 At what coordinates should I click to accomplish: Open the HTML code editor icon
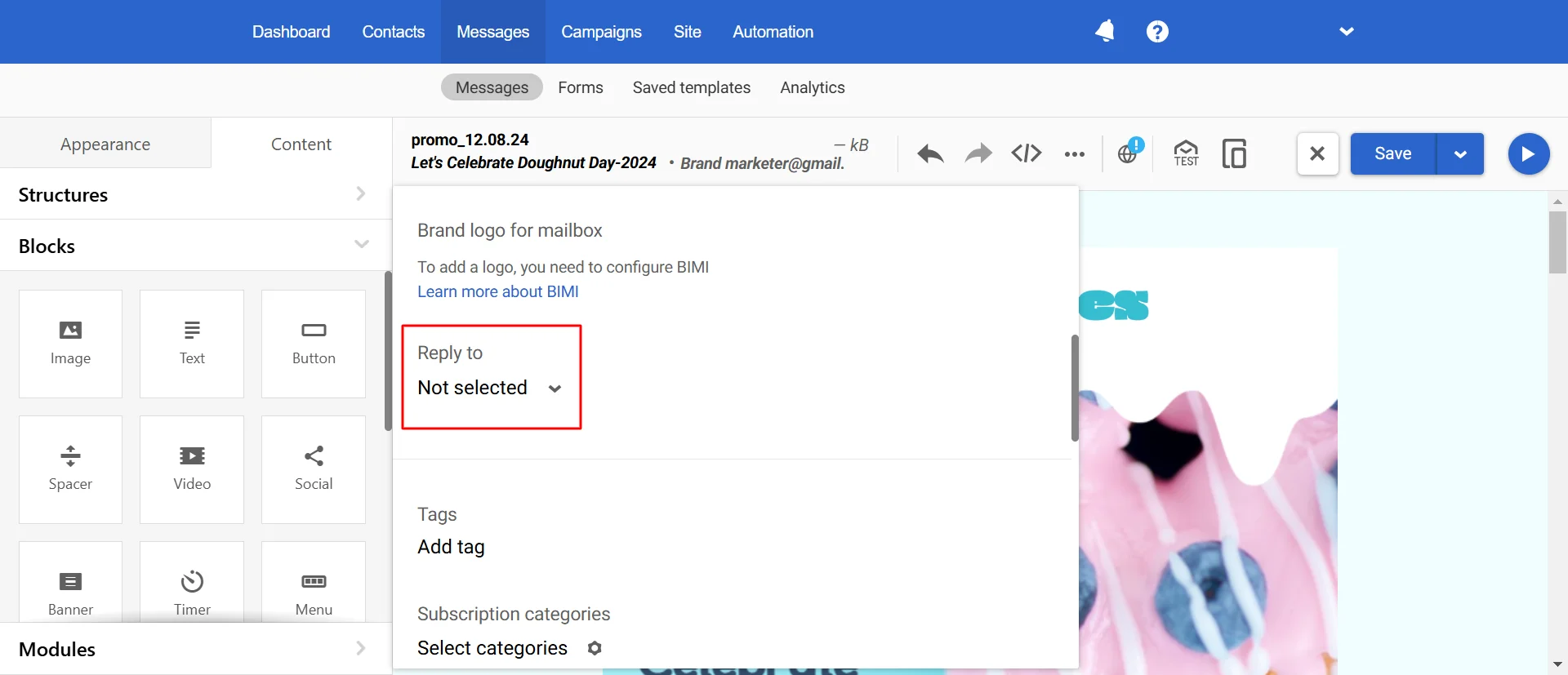[1027, 153]
